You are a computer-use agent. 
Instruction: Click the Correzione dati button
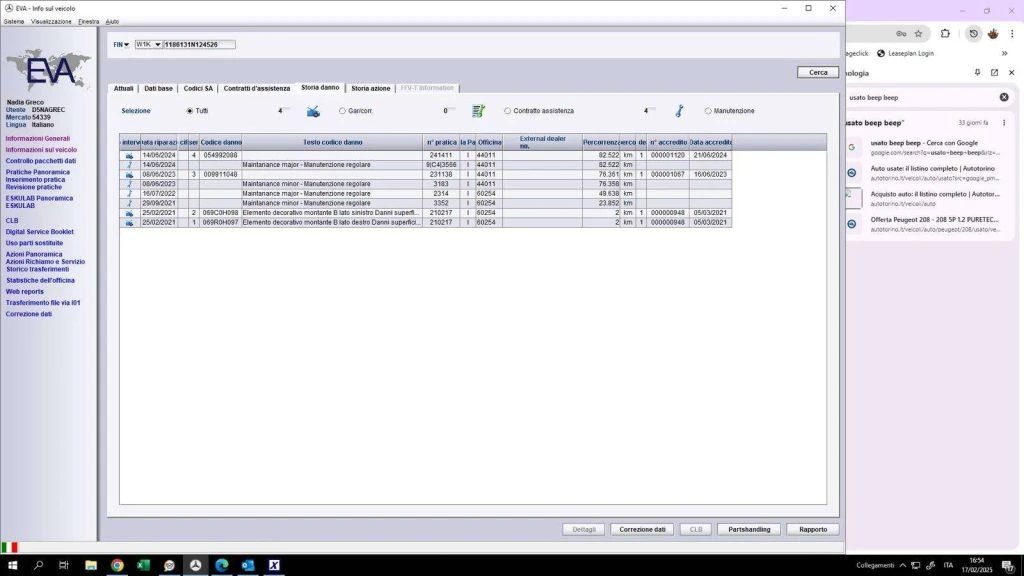point(642,530)
